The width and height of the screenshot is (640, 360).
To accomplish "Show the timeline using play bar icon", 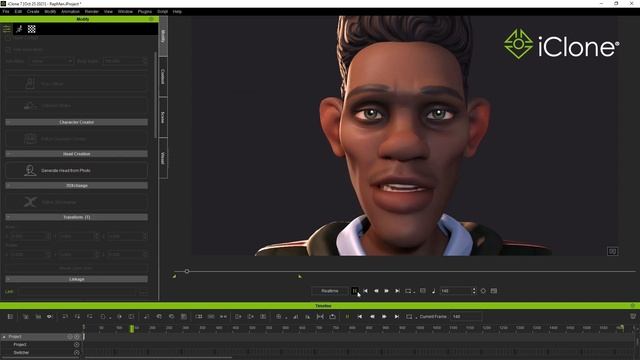I will 494,291.
